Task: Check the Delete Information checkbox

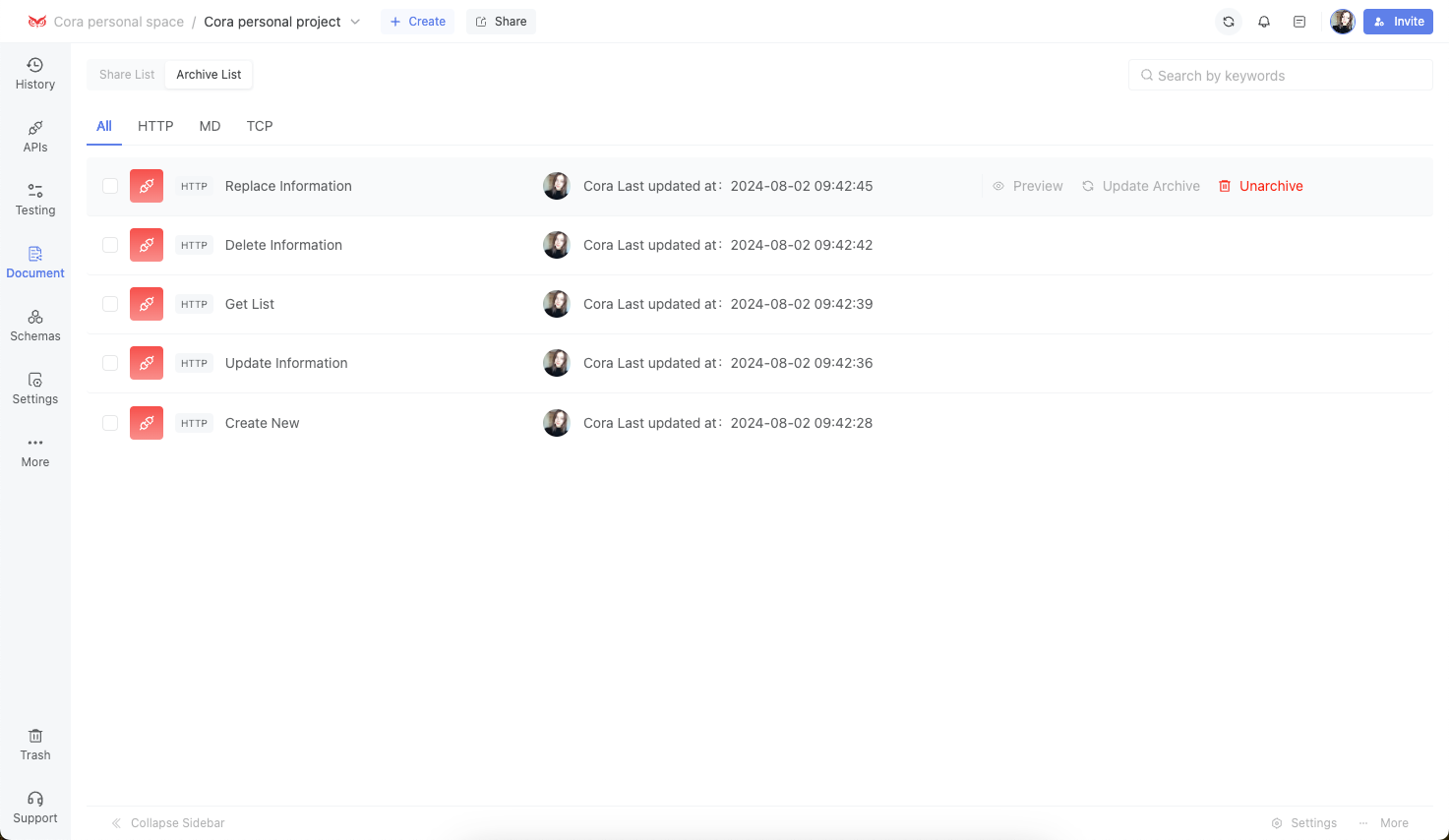Action: (x=110, y=245)
